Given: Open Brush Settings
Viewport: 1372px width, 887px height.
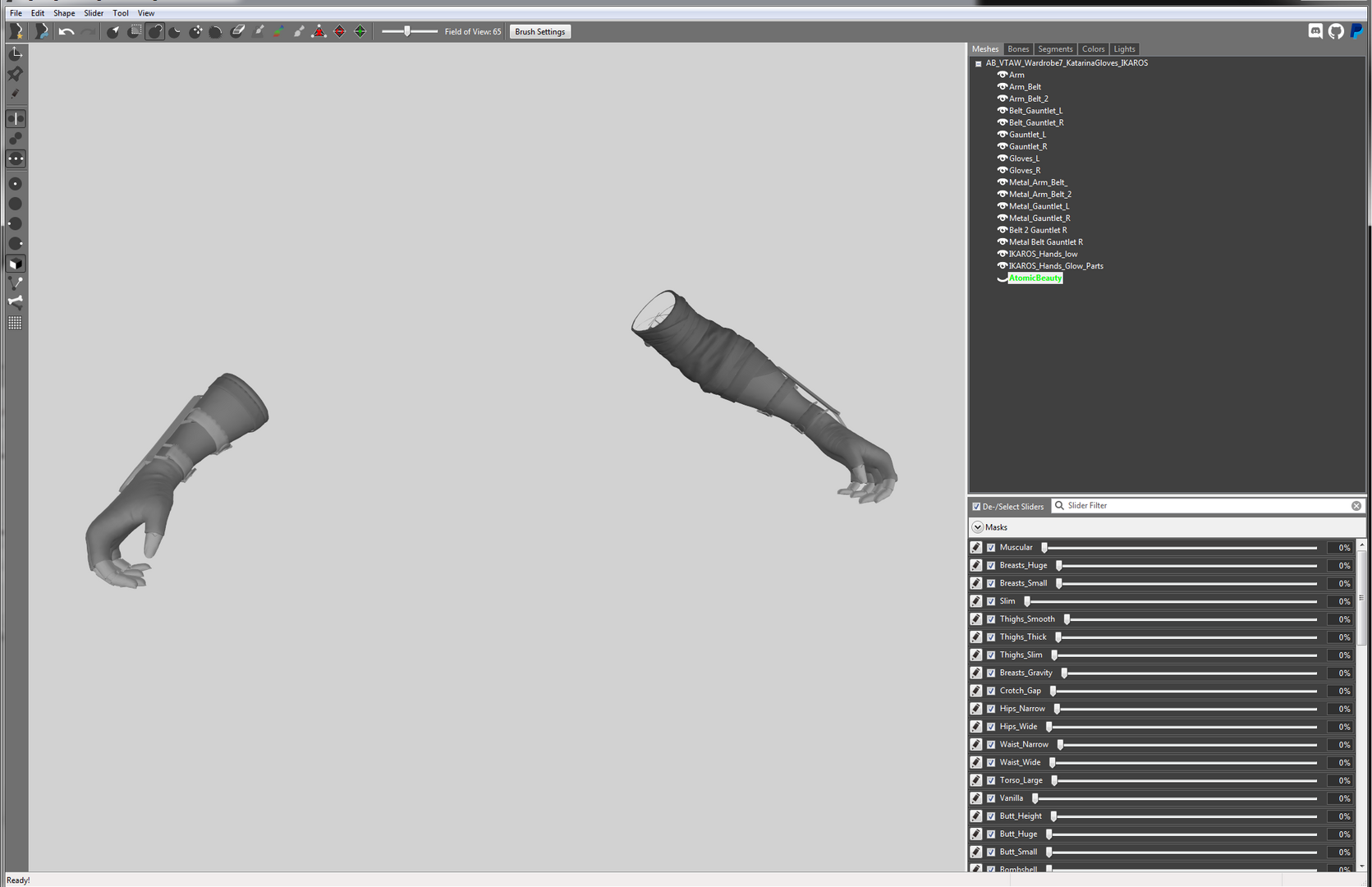Looking at the screenshot, I should 539,31.
